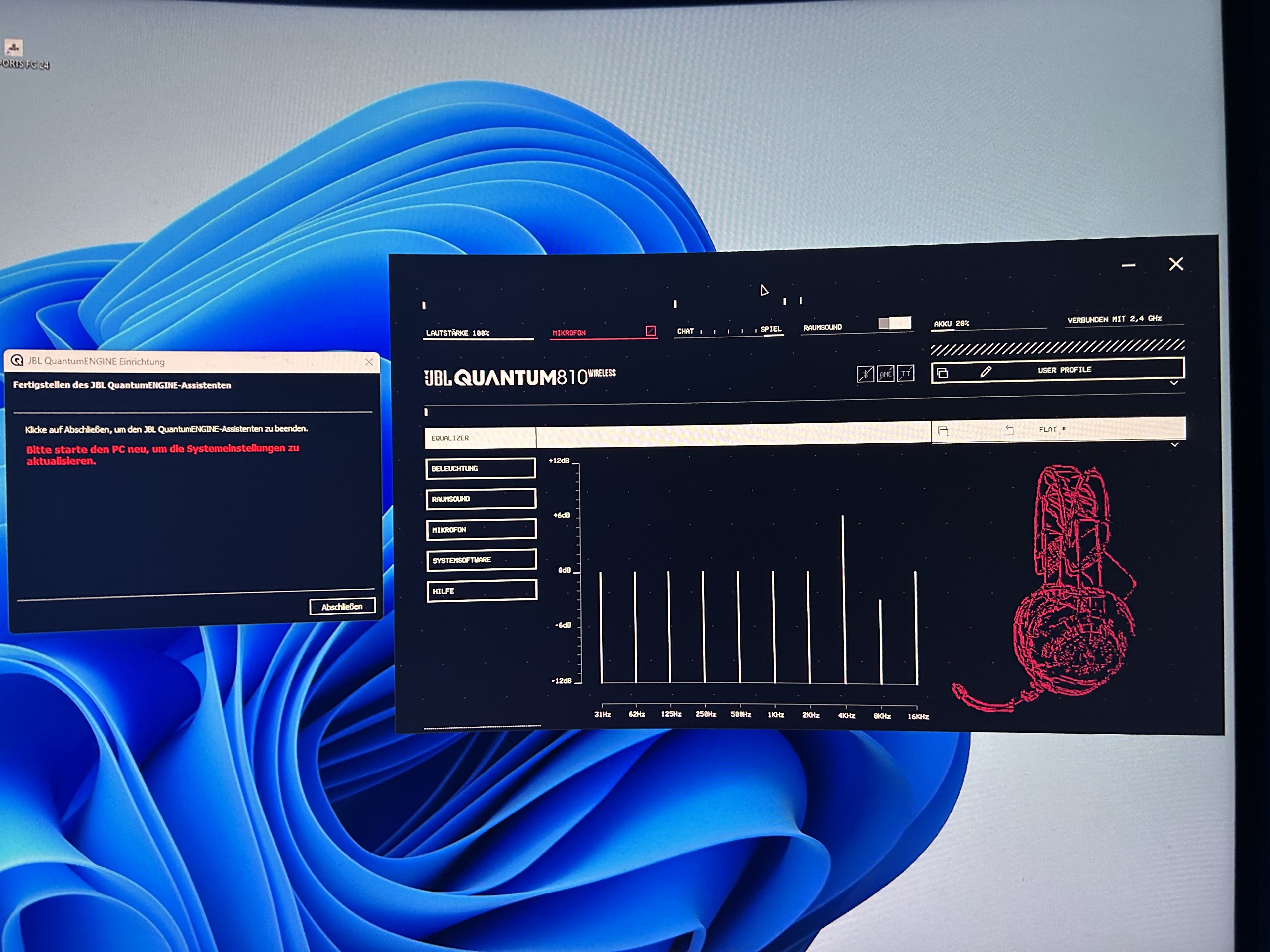Click the pencil edit profile icon
The height and width of the screenshot is (952, 1270).
coord(985,371)
